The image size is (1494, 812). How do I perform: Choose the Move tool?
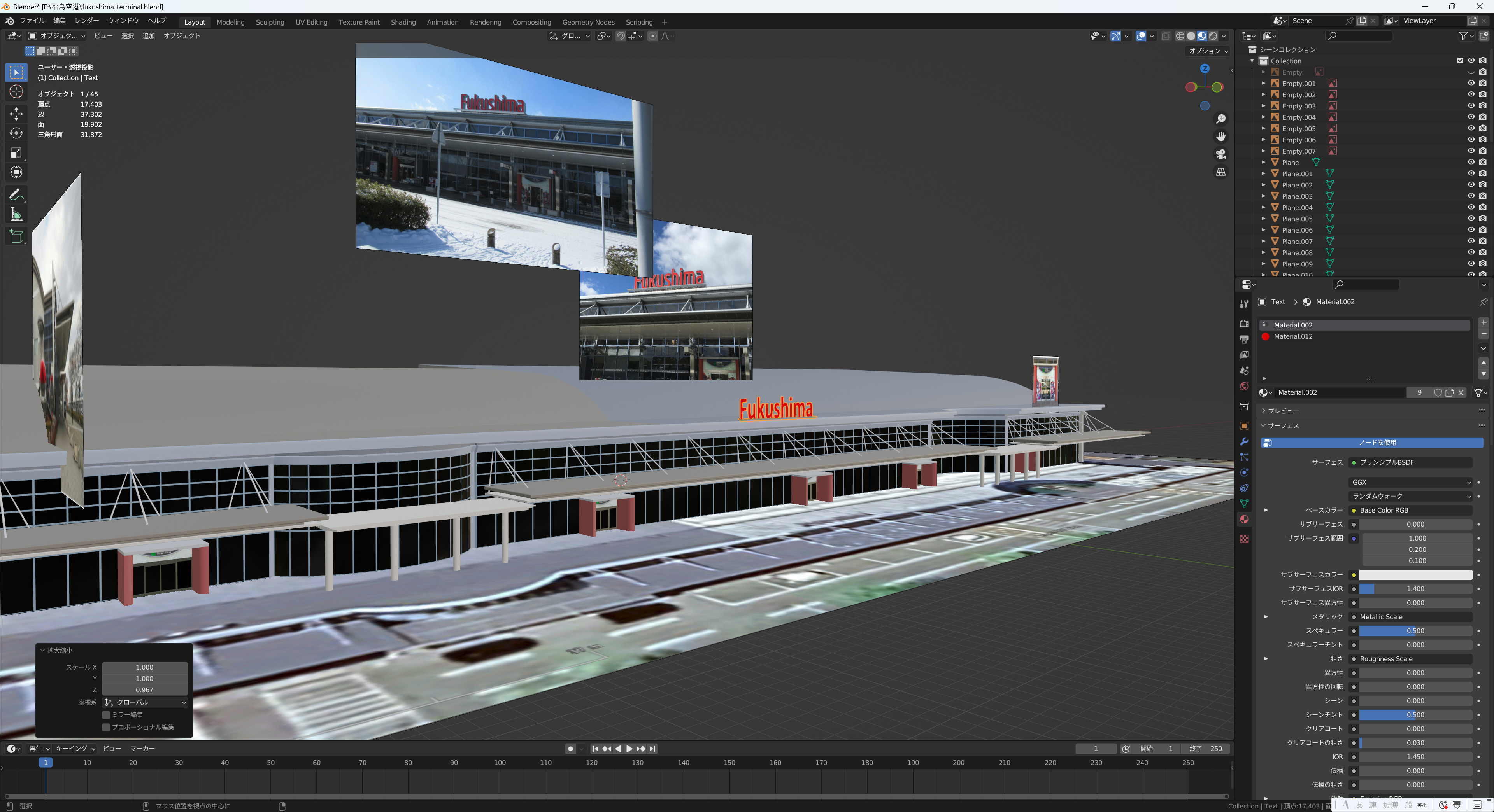(x=16, y=114)
